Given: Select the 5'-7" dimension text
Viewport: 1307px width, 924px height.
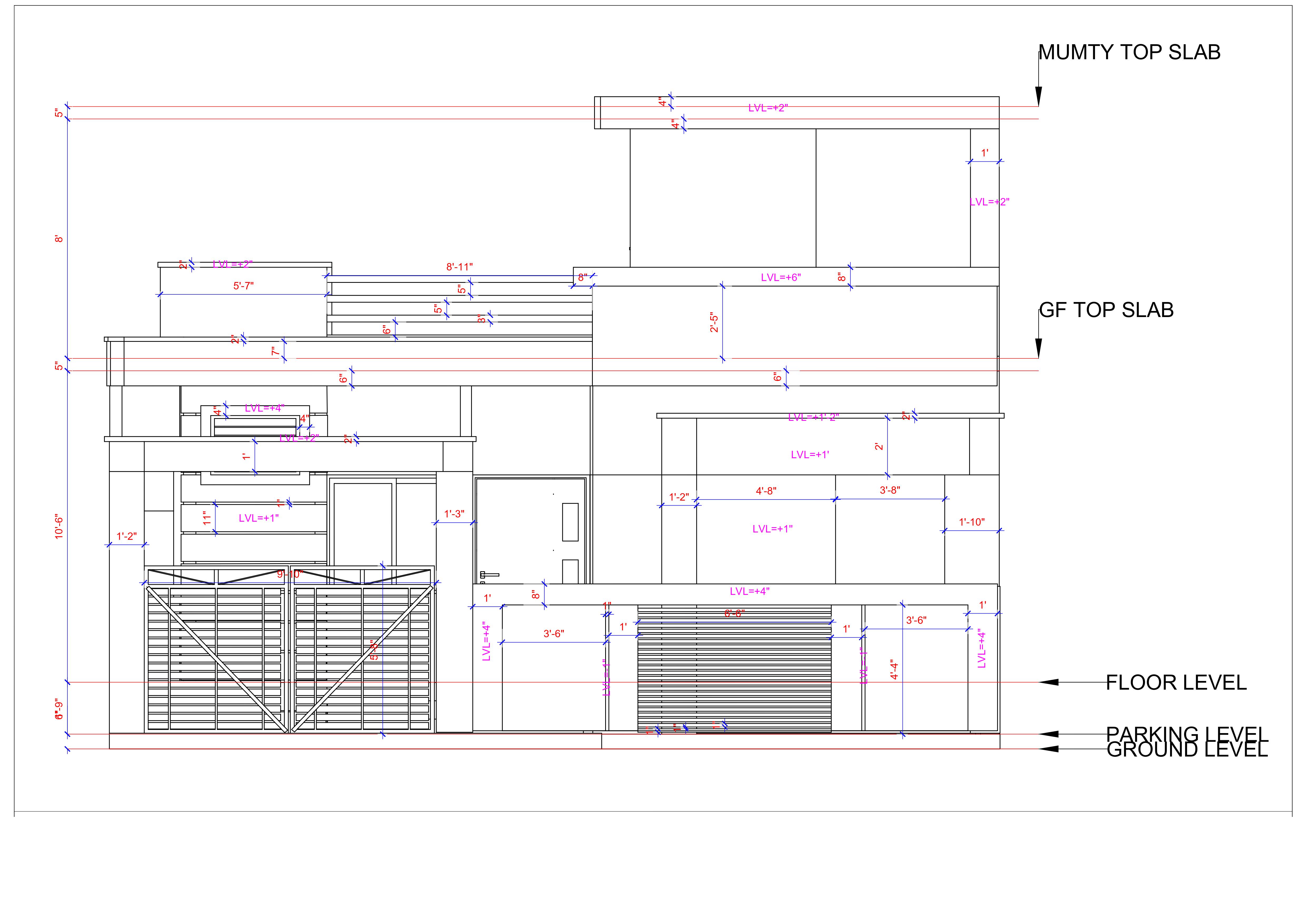Looking at the screenshot, I should (243, 286).
